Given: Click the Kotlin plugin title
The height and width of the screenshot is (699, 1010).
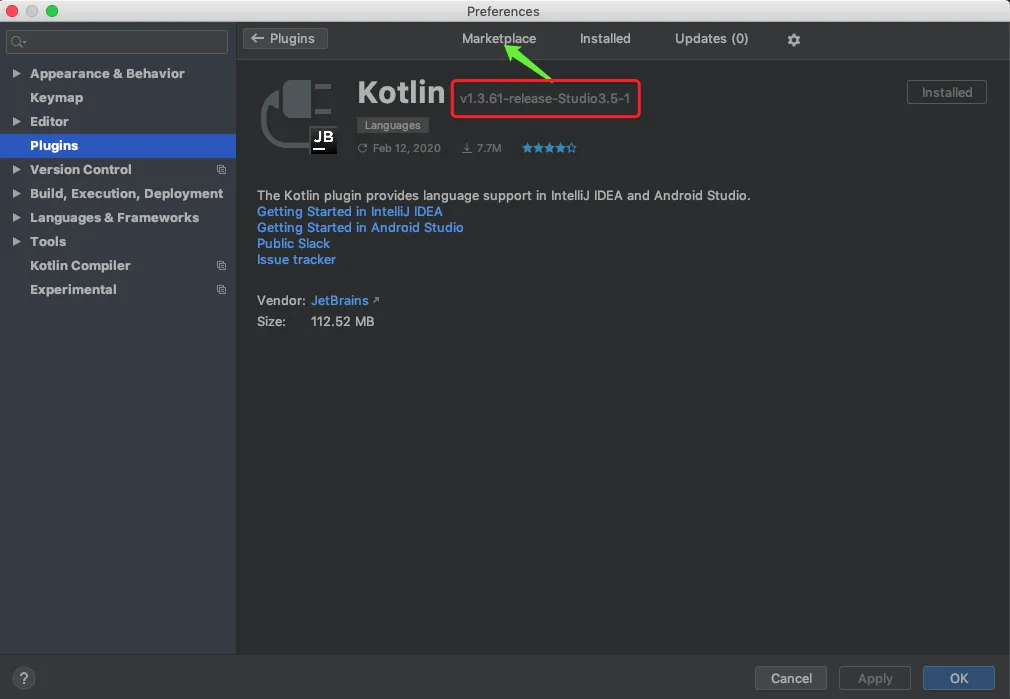Looking at the screenshot, I should coord(401,92).
